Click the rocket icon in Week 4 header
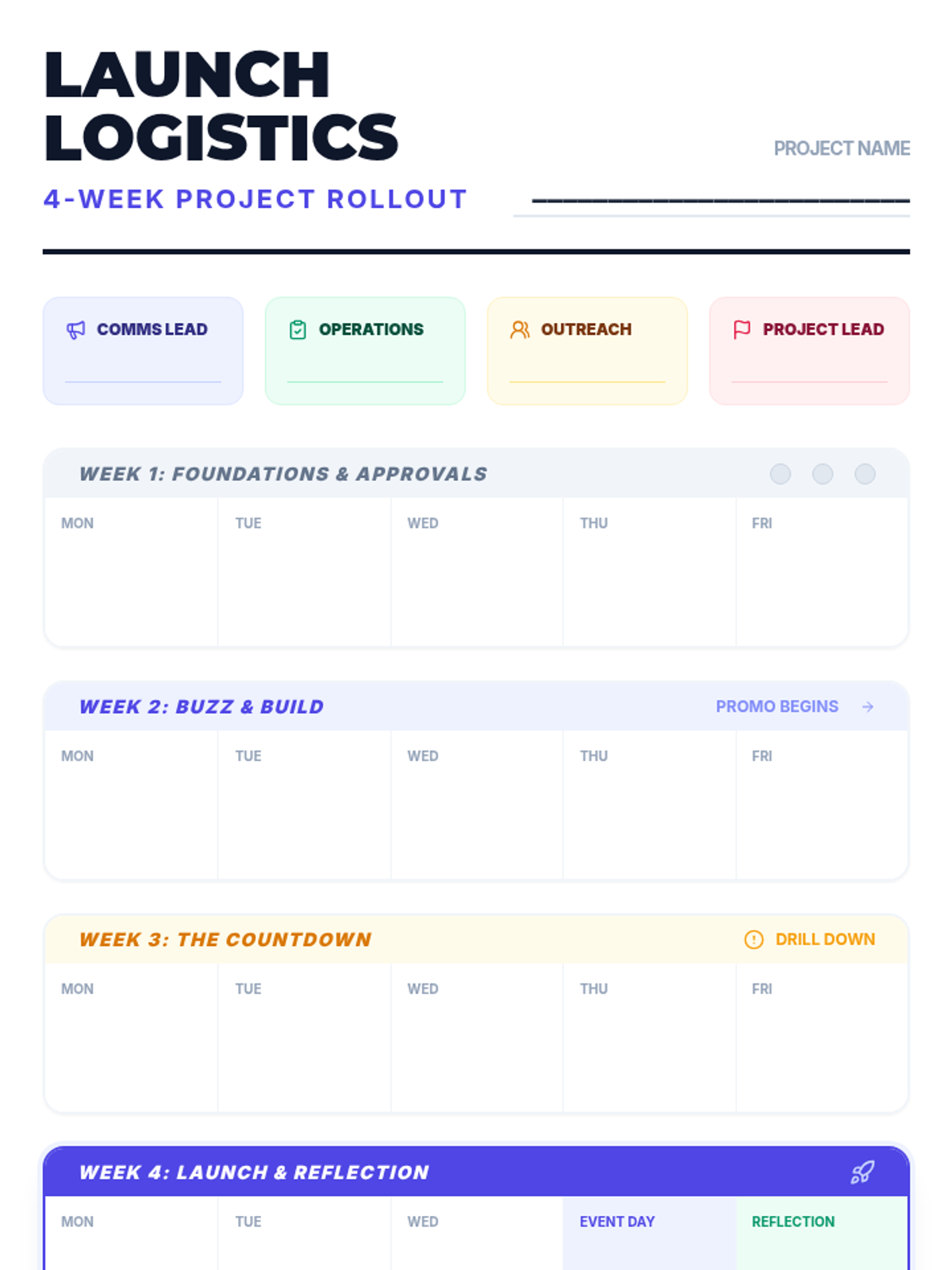This screenshot has width=952, height=1270. pos(862,1172)
